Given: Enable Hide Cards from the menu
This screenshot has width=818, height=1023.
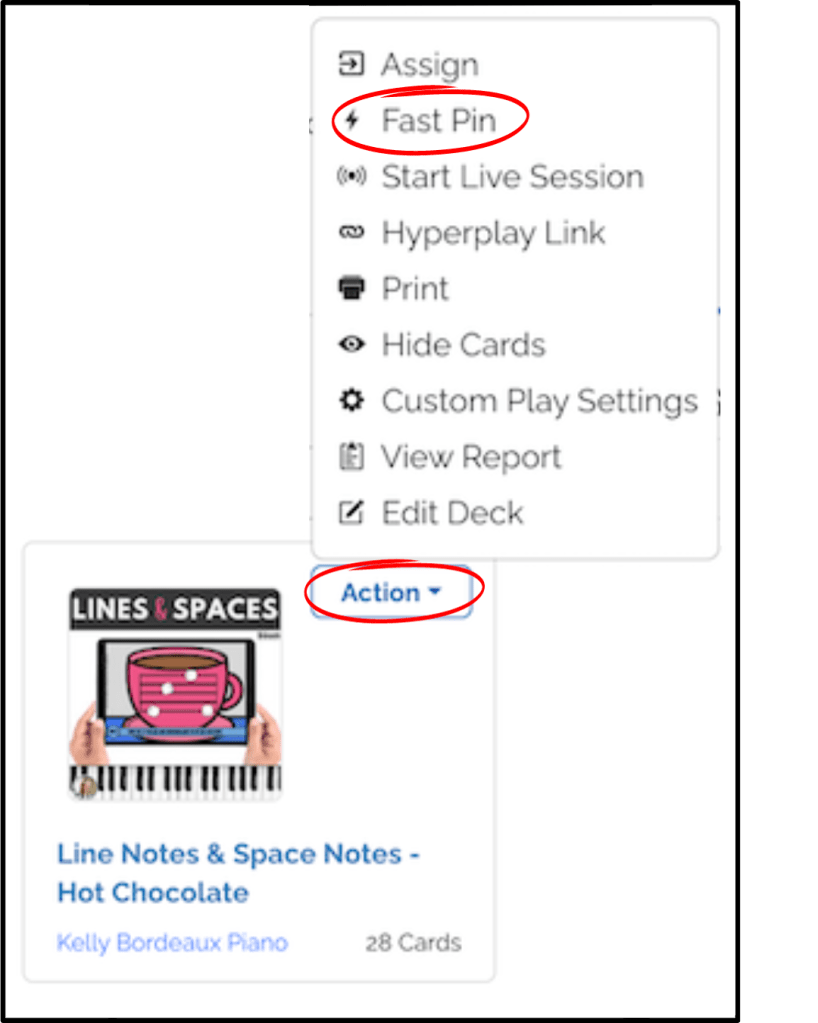Looking at the screenshot, I should 462,344.
